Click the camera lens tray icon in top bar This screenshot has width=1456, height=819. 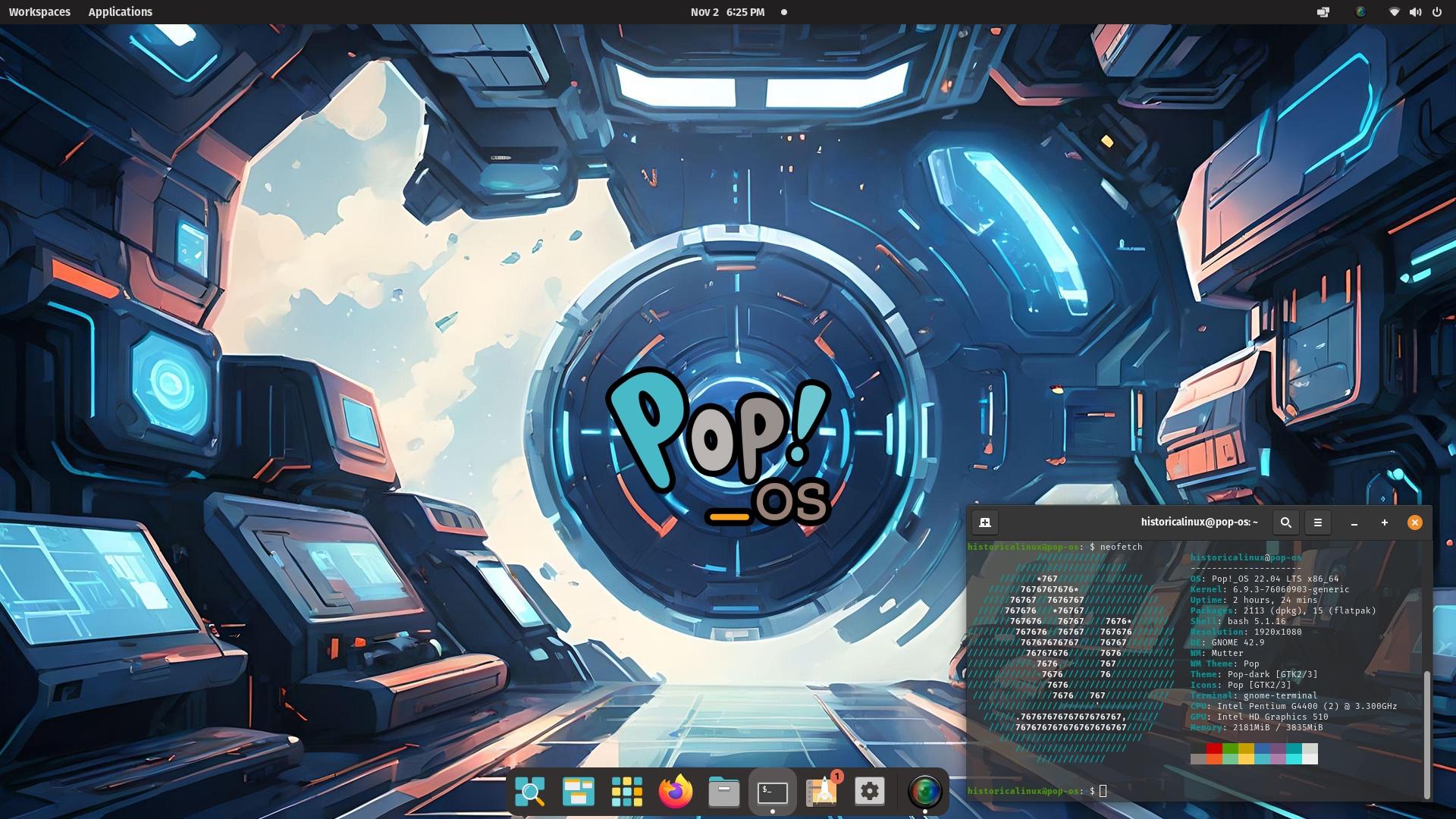click(x=1360, y=12)
